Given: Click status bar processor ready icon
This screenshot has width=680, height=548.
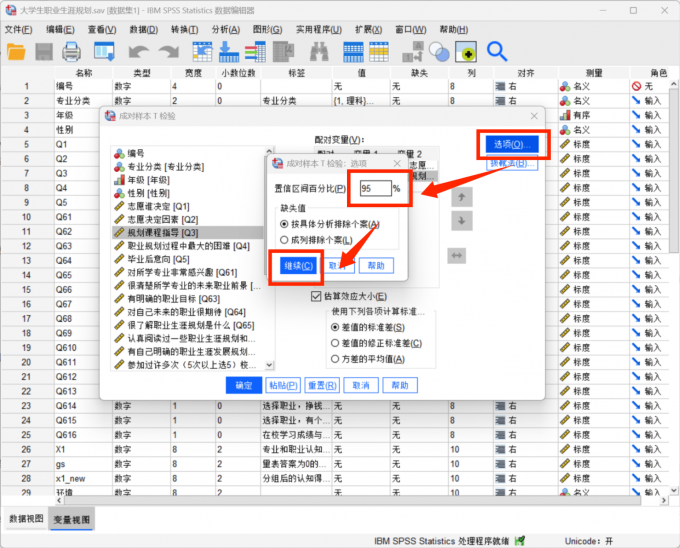Looking at the screenshot, I should tap(520, 541).
